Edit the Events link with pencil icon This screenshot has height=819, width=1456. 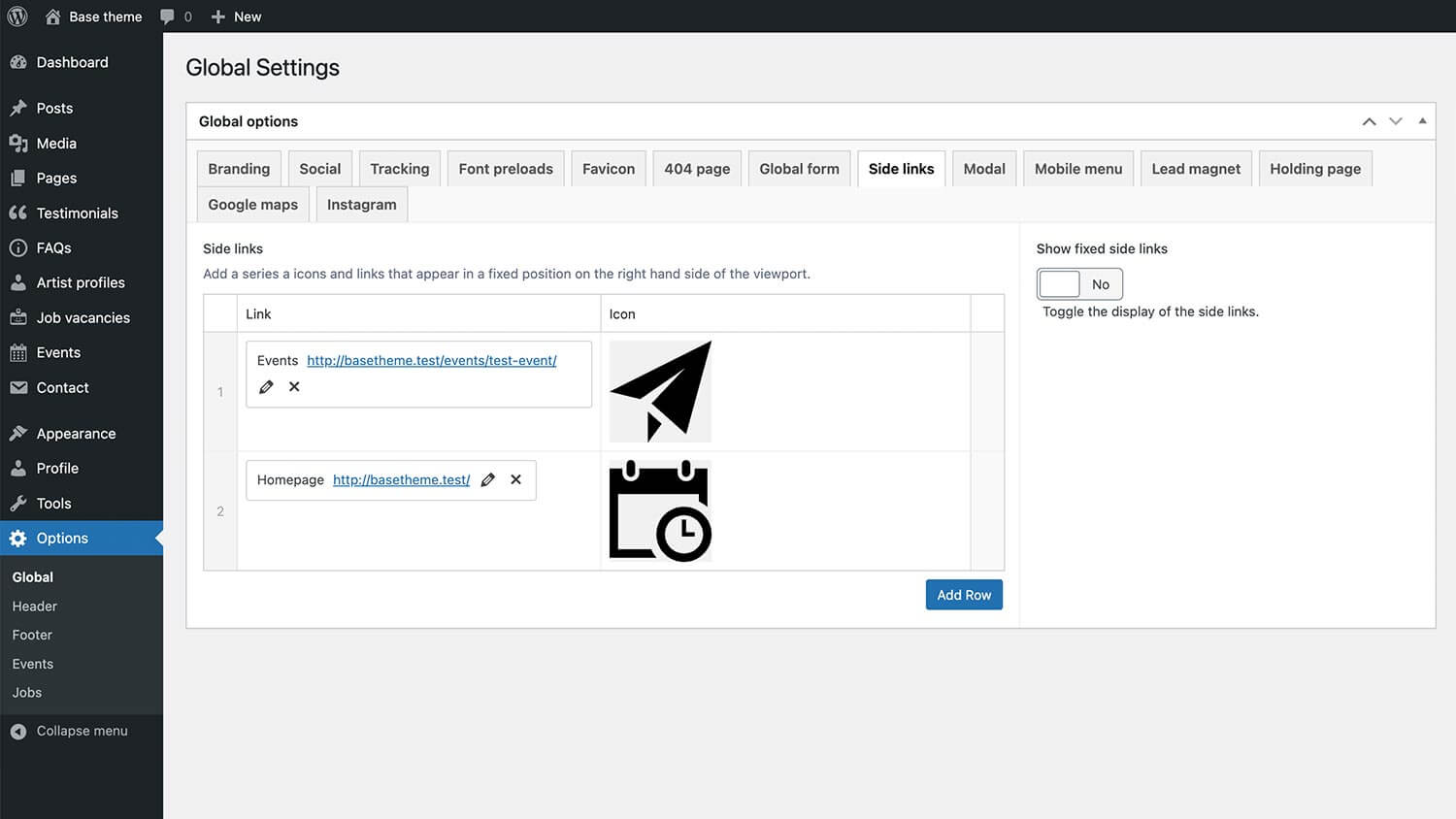pyautogui.click(x=266, y=387)
